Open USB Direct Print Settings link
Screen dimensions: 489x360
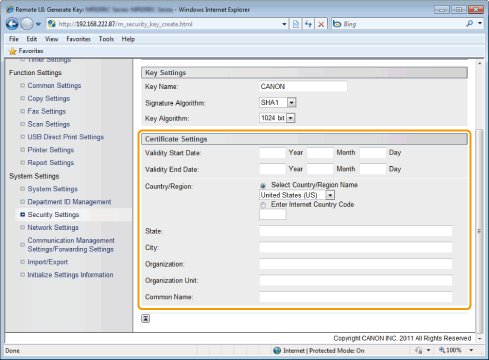(66, 137)
